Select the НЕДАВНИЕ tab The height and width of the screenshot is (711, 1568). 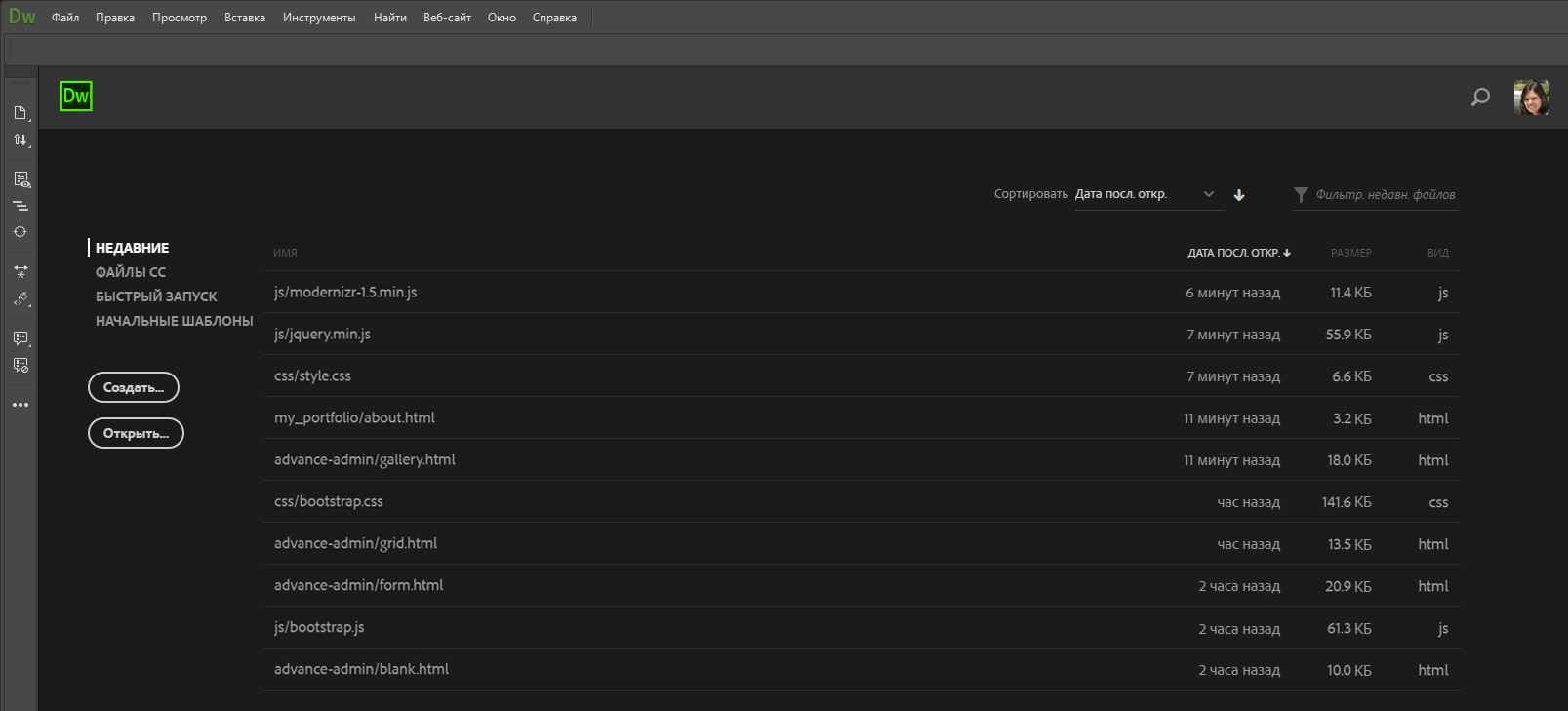[132, 248]
